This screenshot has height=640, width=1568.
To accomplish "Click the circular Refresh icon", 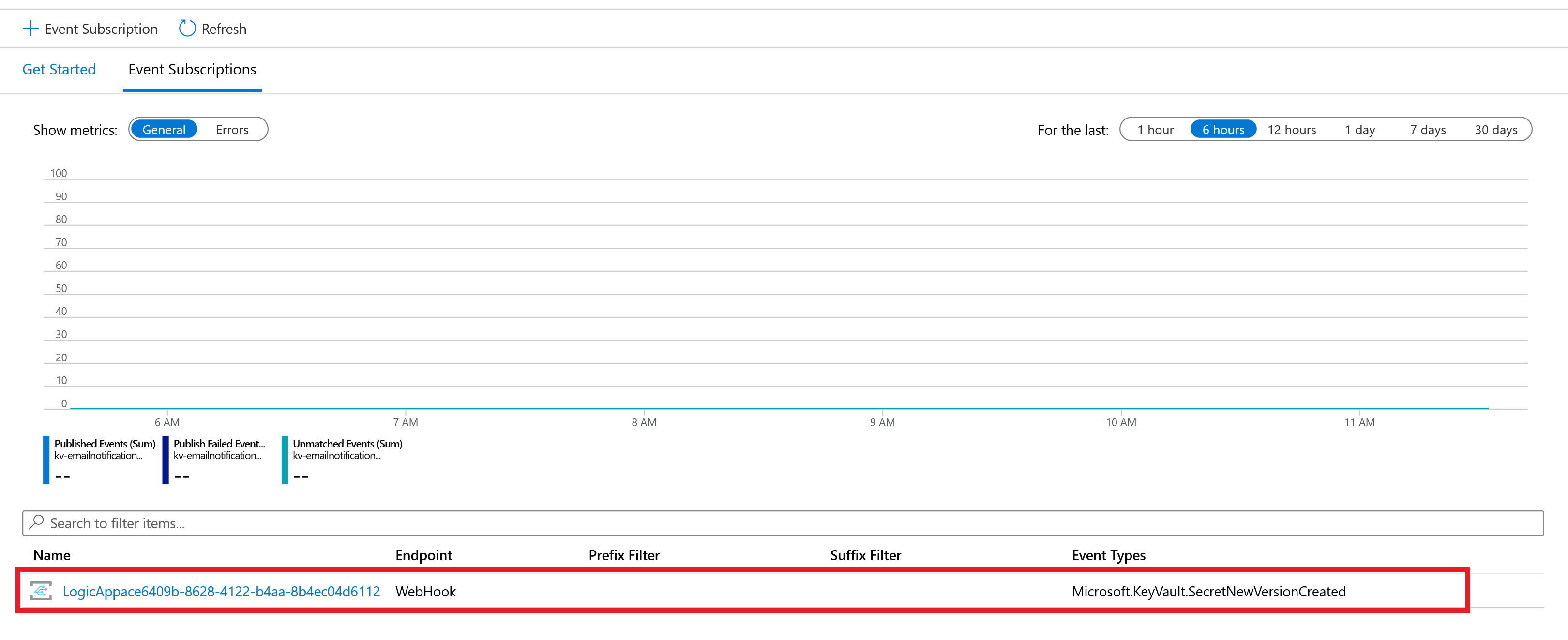I will (187, 29).
